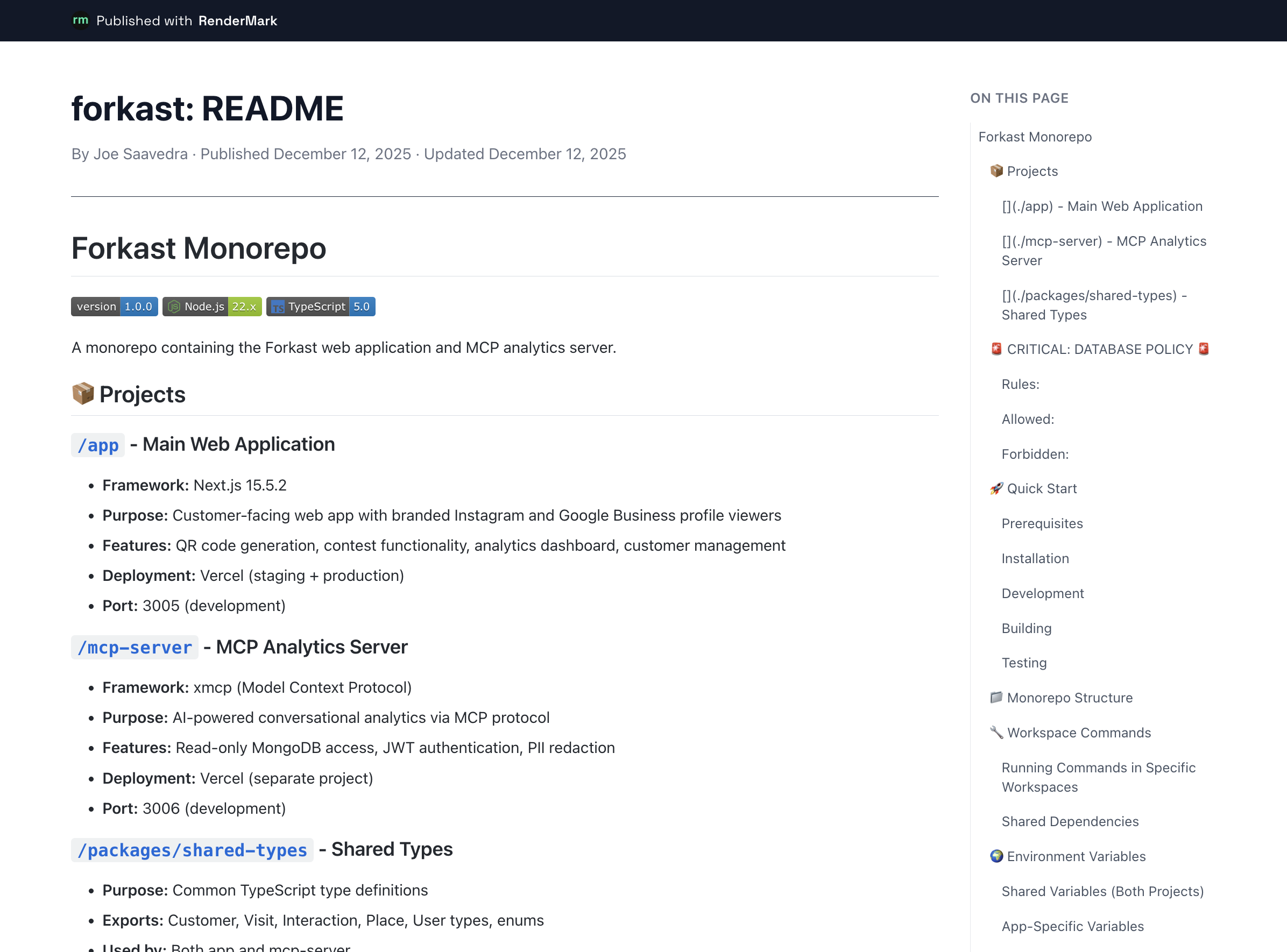This screenshot has width=1287, height=952.
Task: Click the version 1.0.0 badge
Action: 114,306
